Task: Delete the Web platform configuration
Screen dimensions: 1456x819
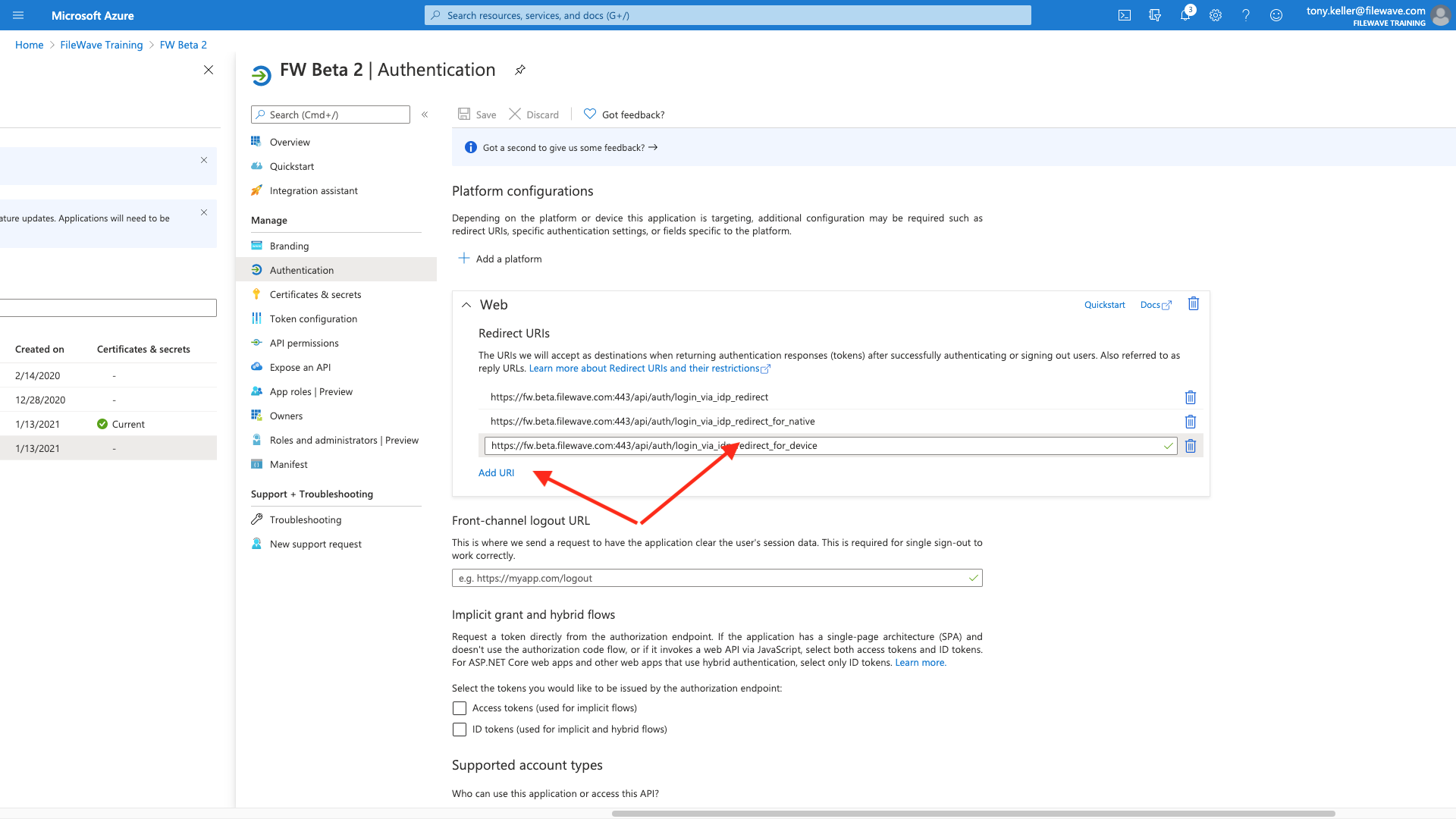Action: click(x=1194, y=304)
